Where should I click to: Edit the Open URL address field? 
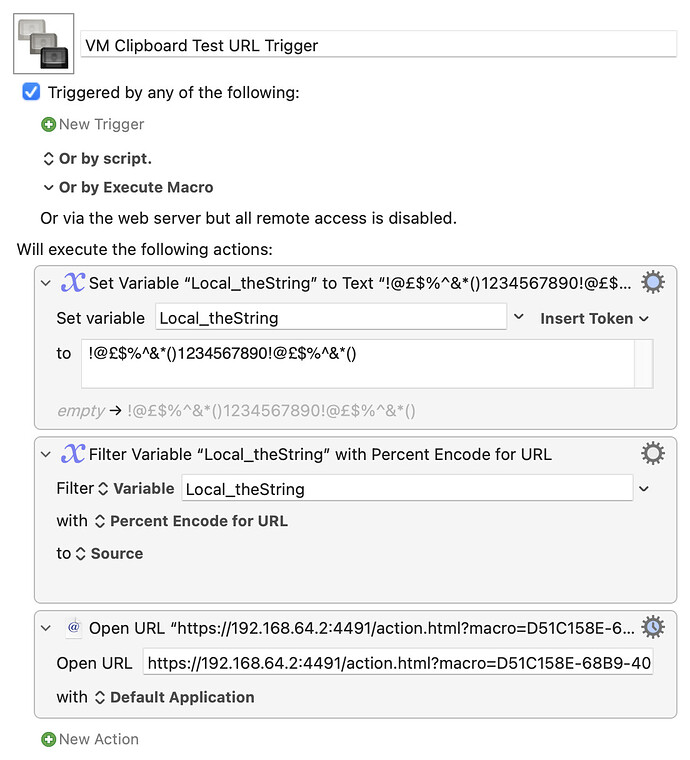pyautogui.click(x=398, y=663)
